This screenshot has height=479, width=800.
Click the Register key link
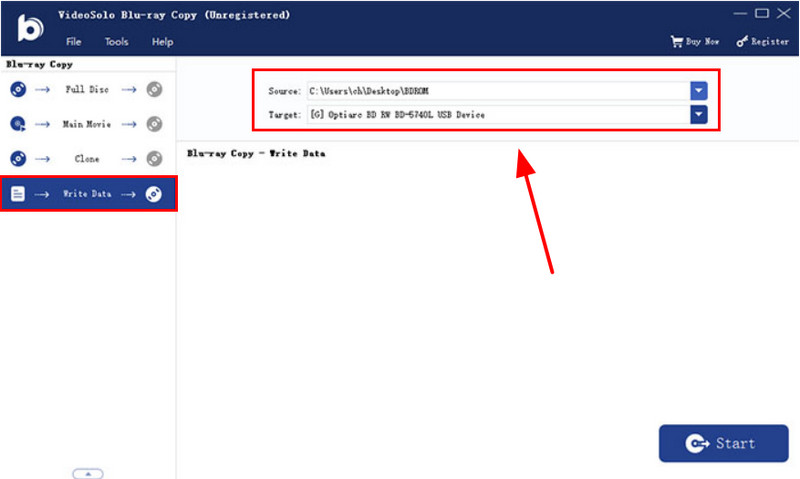(x=762, y=41)
